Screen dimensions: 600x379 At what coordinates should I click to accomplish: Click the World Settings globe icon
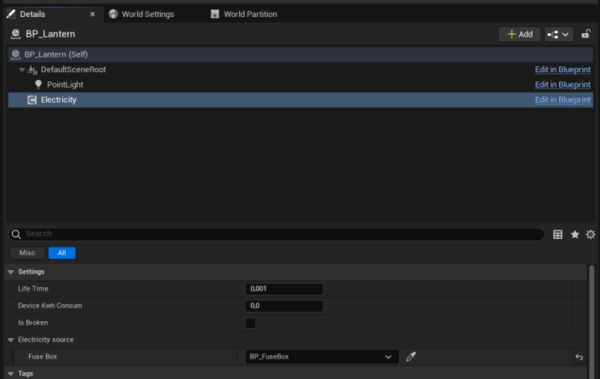[113, 14]
